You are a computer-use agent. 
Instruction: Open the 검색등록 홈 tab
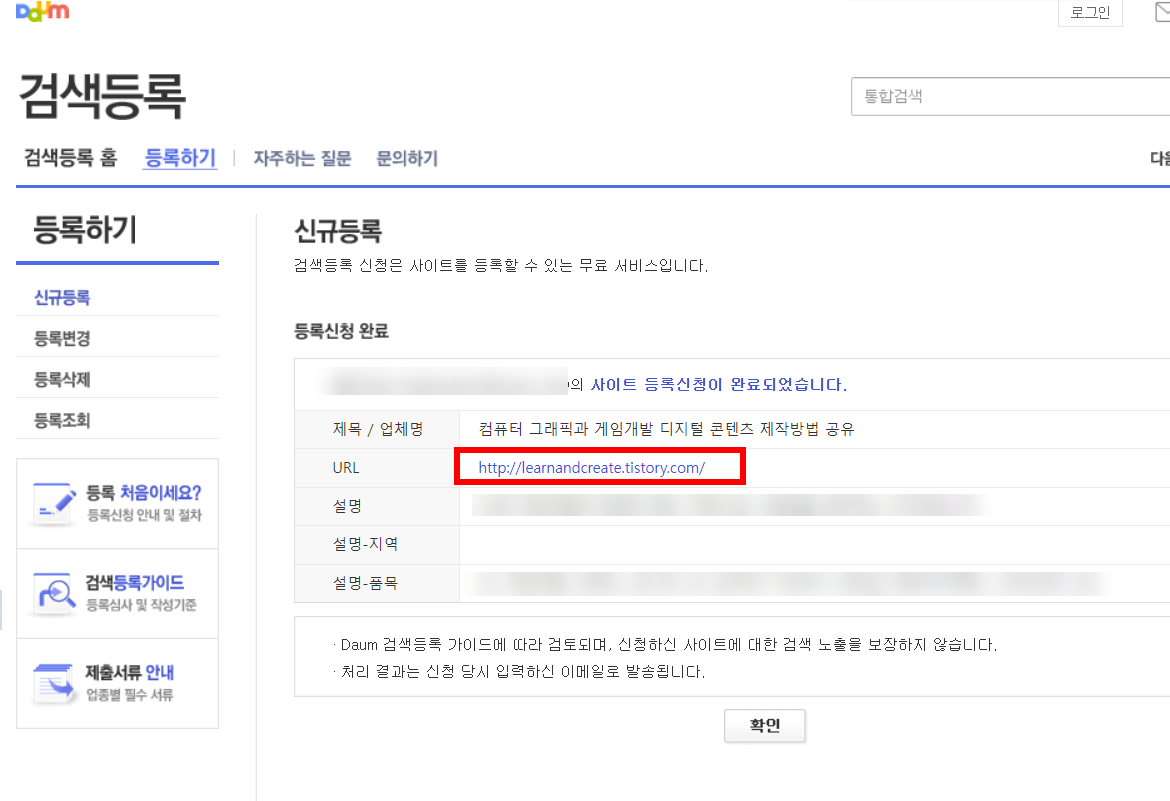pos(71,158)
